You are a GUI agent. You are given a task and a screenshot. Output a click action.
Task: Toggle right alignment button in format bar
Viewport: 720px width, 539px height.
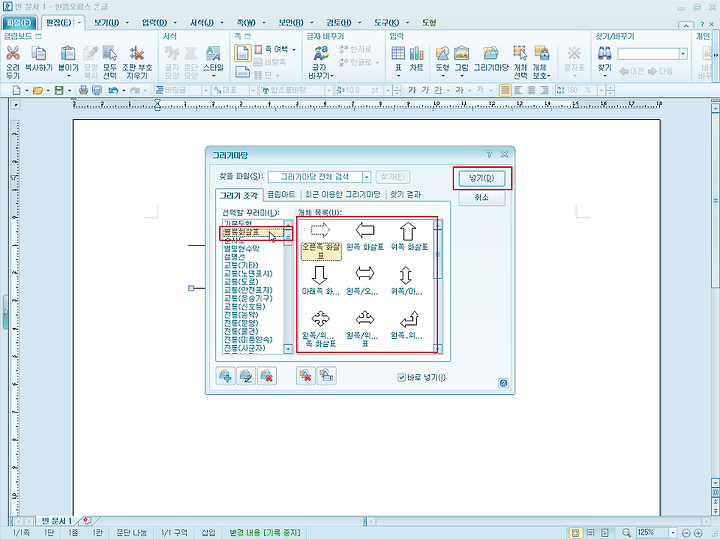544,90
